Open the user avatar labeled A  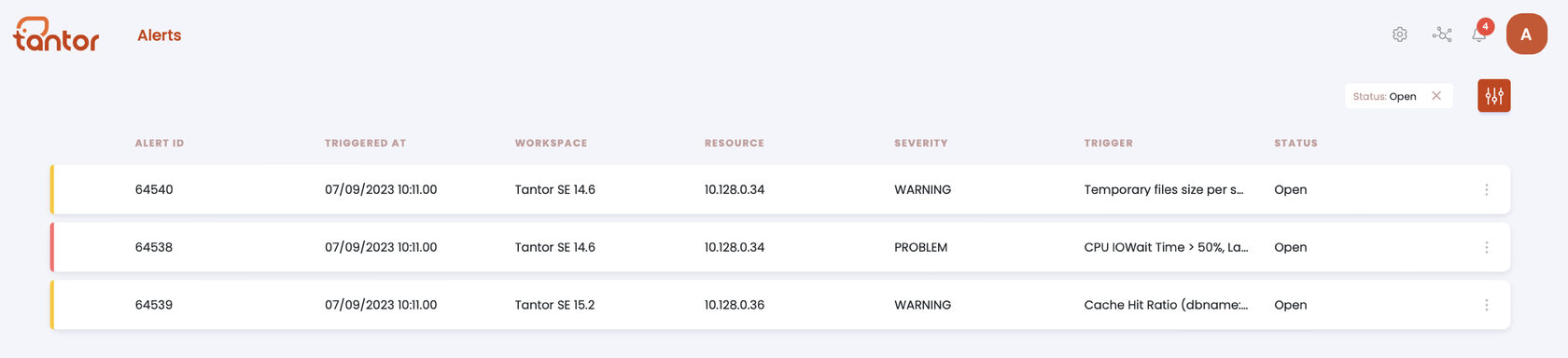[x=1526, y=34]
